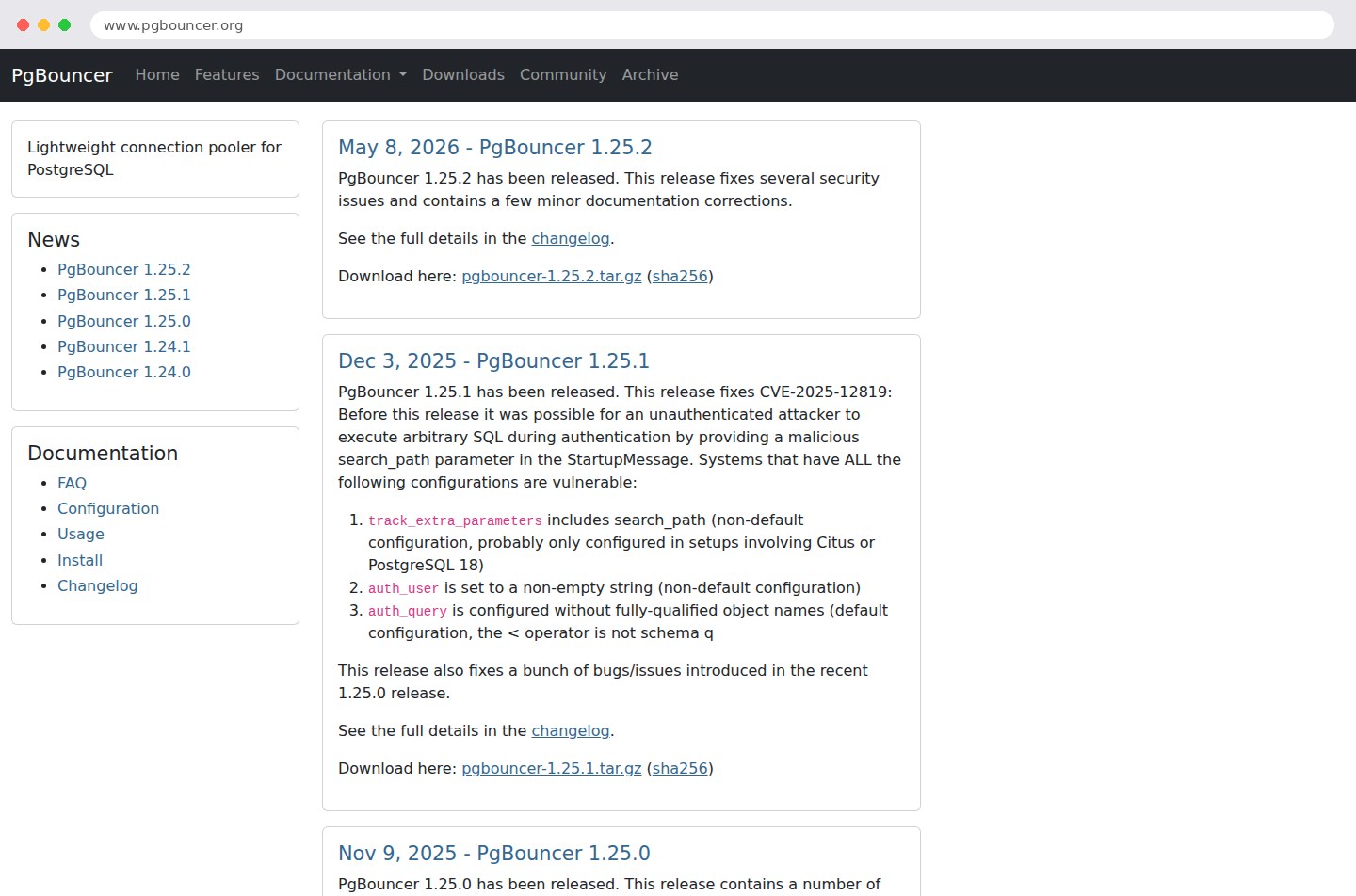
Task: Open changelog link in 1.25.1 post
Action: click(571, 731)
